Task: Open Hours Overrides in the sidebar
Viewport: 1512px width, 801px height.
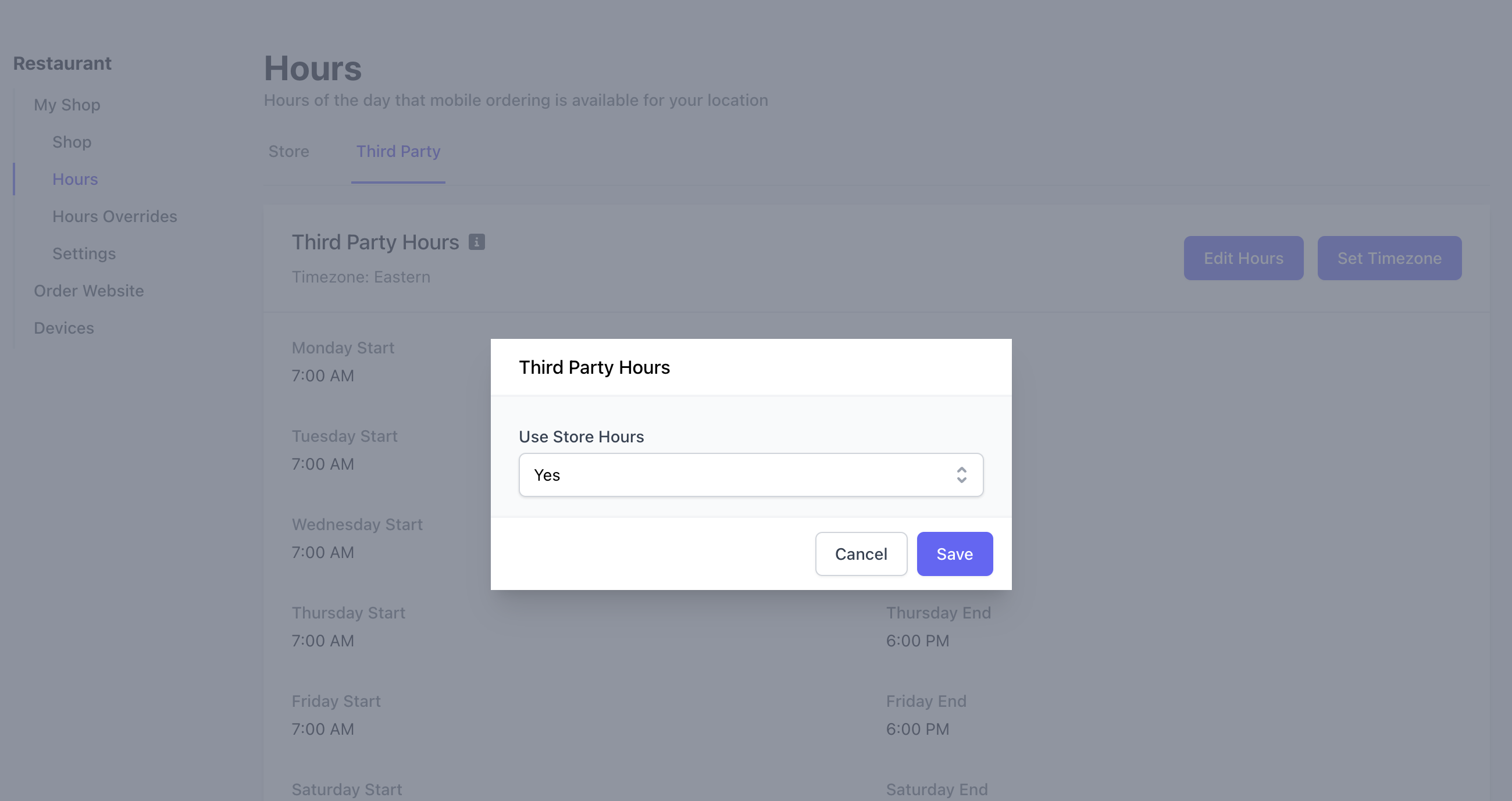Action: pyautogui.click(x=115, y=217)
